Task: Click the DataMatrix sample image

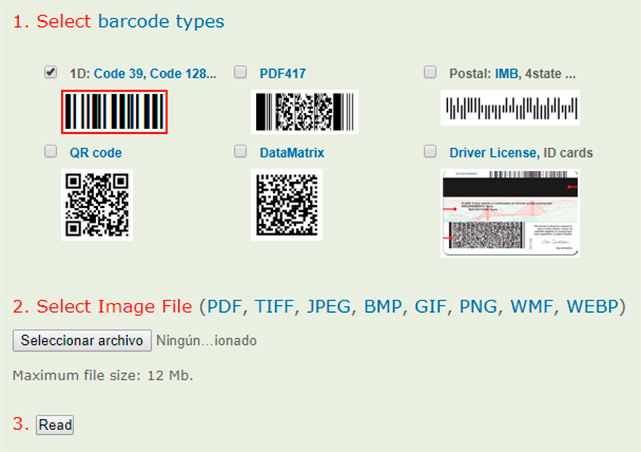Action: point(286,204)
